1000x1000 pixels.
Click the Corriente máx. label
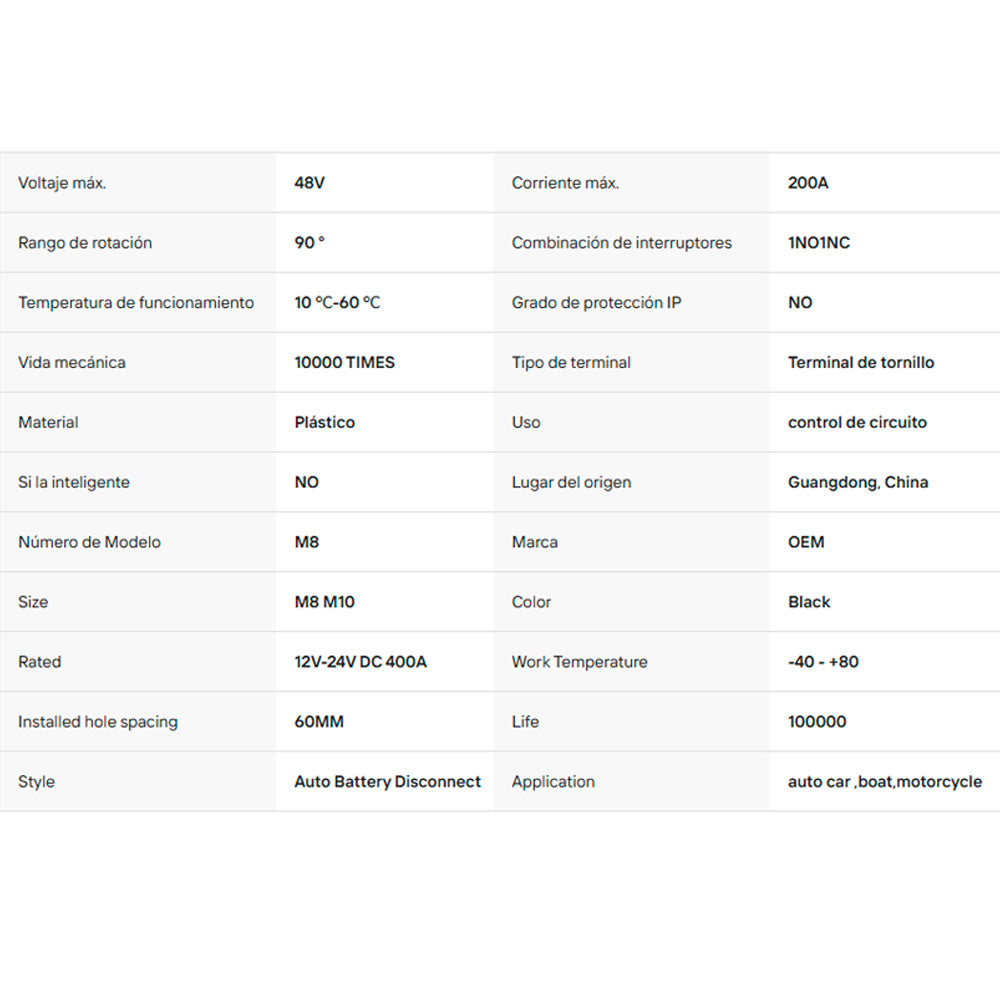[x=565, y=183]
